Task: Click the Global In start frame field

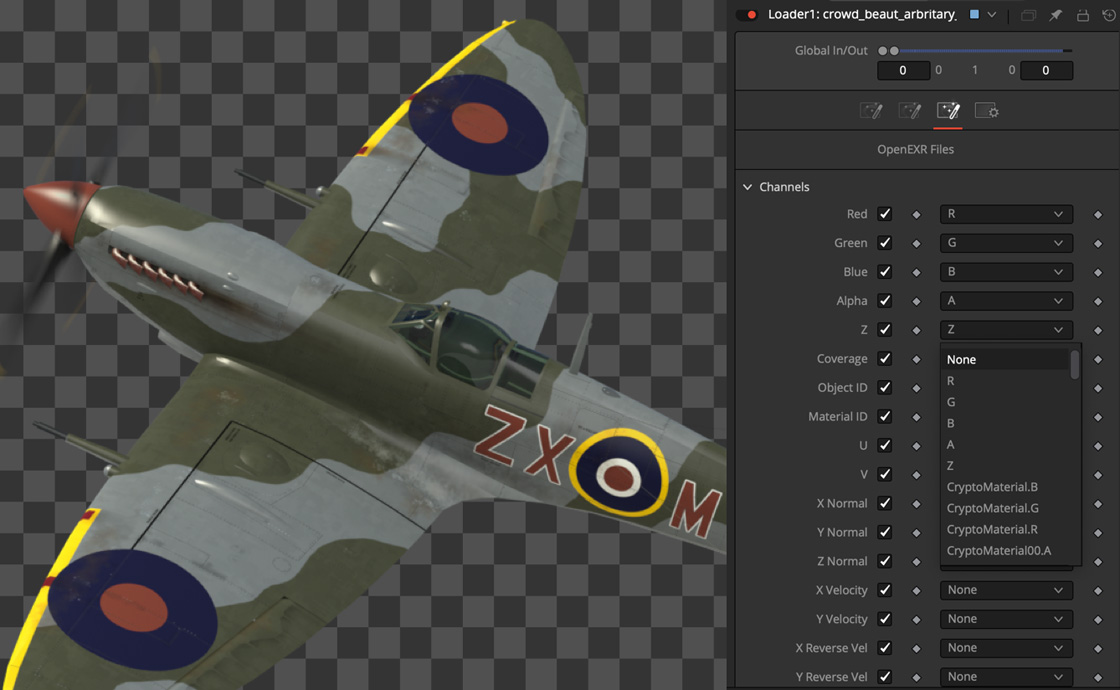Action: pyautogui.click(x=902, y=71)
